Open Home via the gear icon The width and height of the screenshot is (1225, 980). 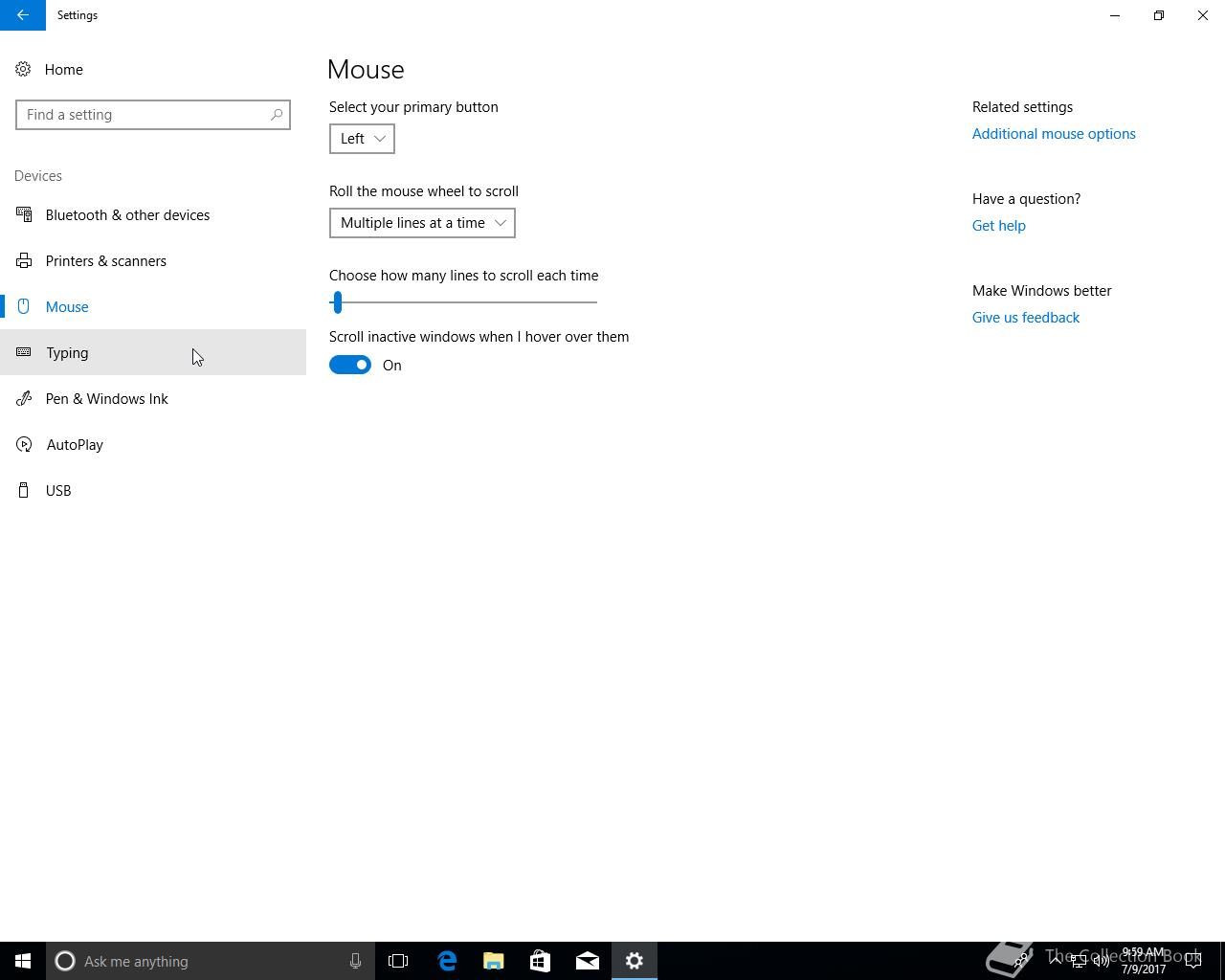[23, 69]
